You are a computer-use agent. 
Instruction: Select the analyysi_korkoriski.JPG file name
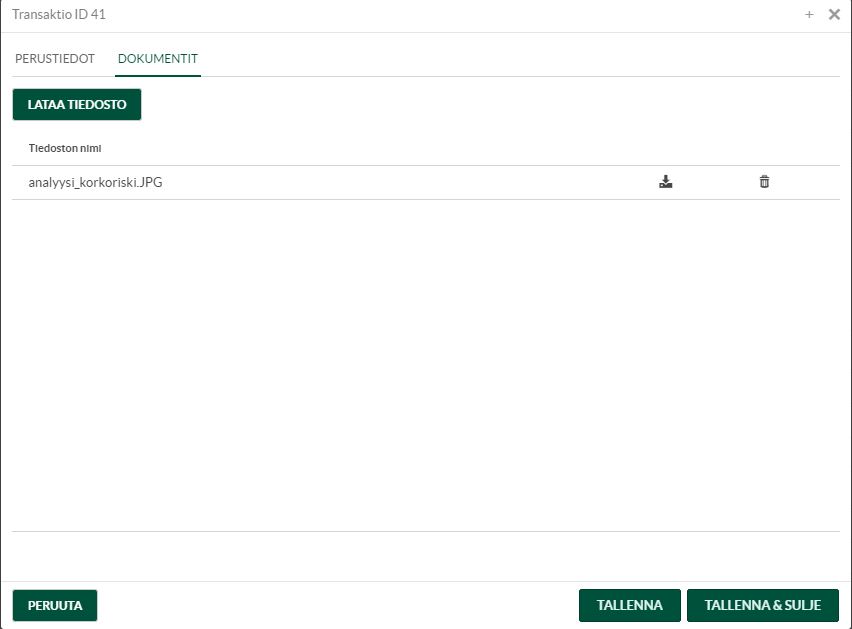(95, 182)
